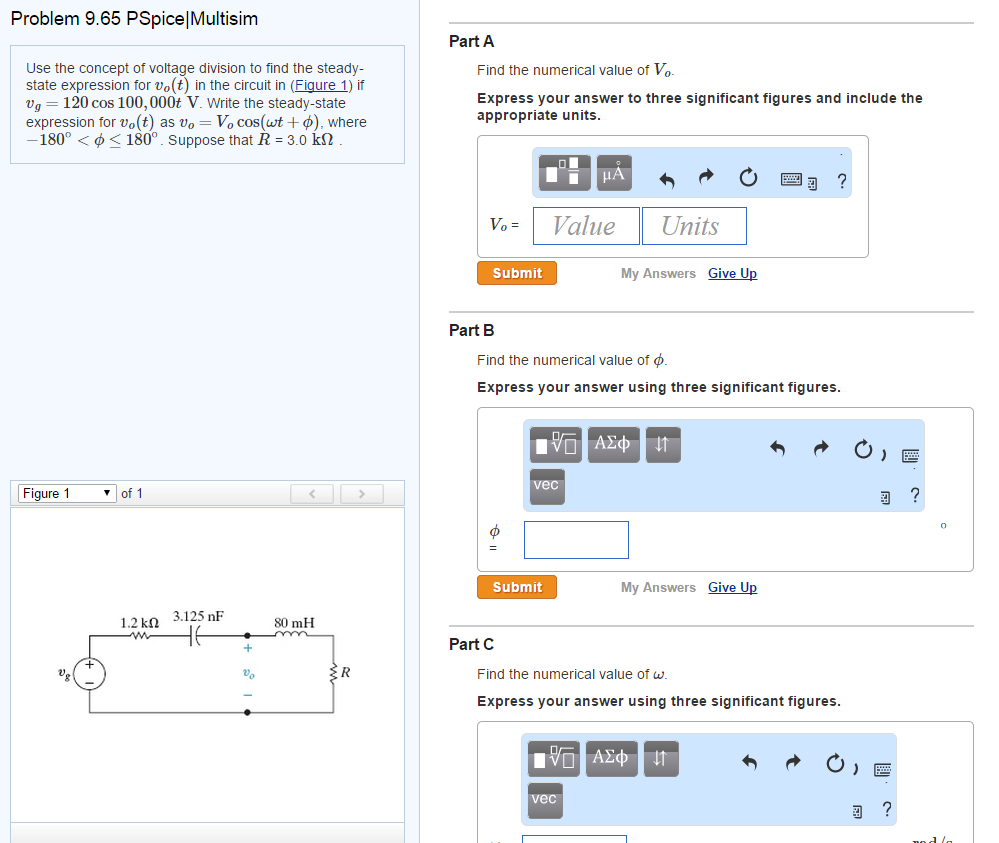
Task: Open the ΑΣφ Greek symbols palette in Part B
Action: (613, 444)
